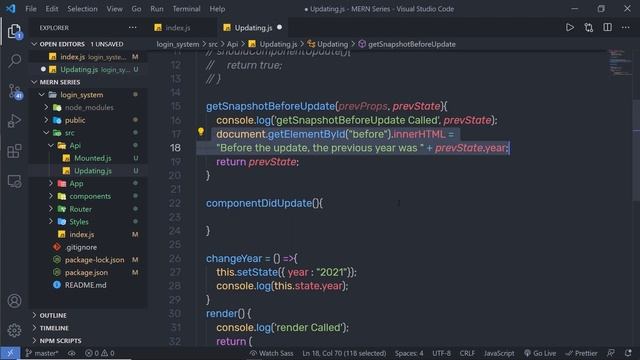Open the Manage gear icon
The height and width of the screenshot is (360, 640).
click(x=14, y=330)
